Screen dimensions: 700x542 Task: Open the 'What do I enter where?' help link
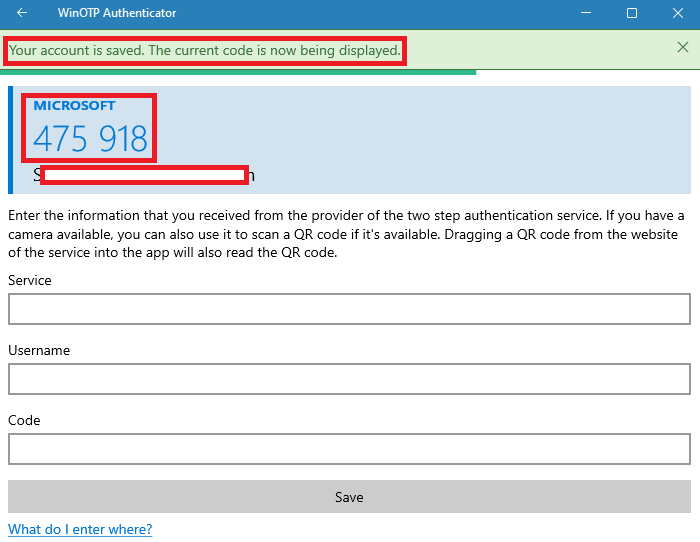click(80, 529)
